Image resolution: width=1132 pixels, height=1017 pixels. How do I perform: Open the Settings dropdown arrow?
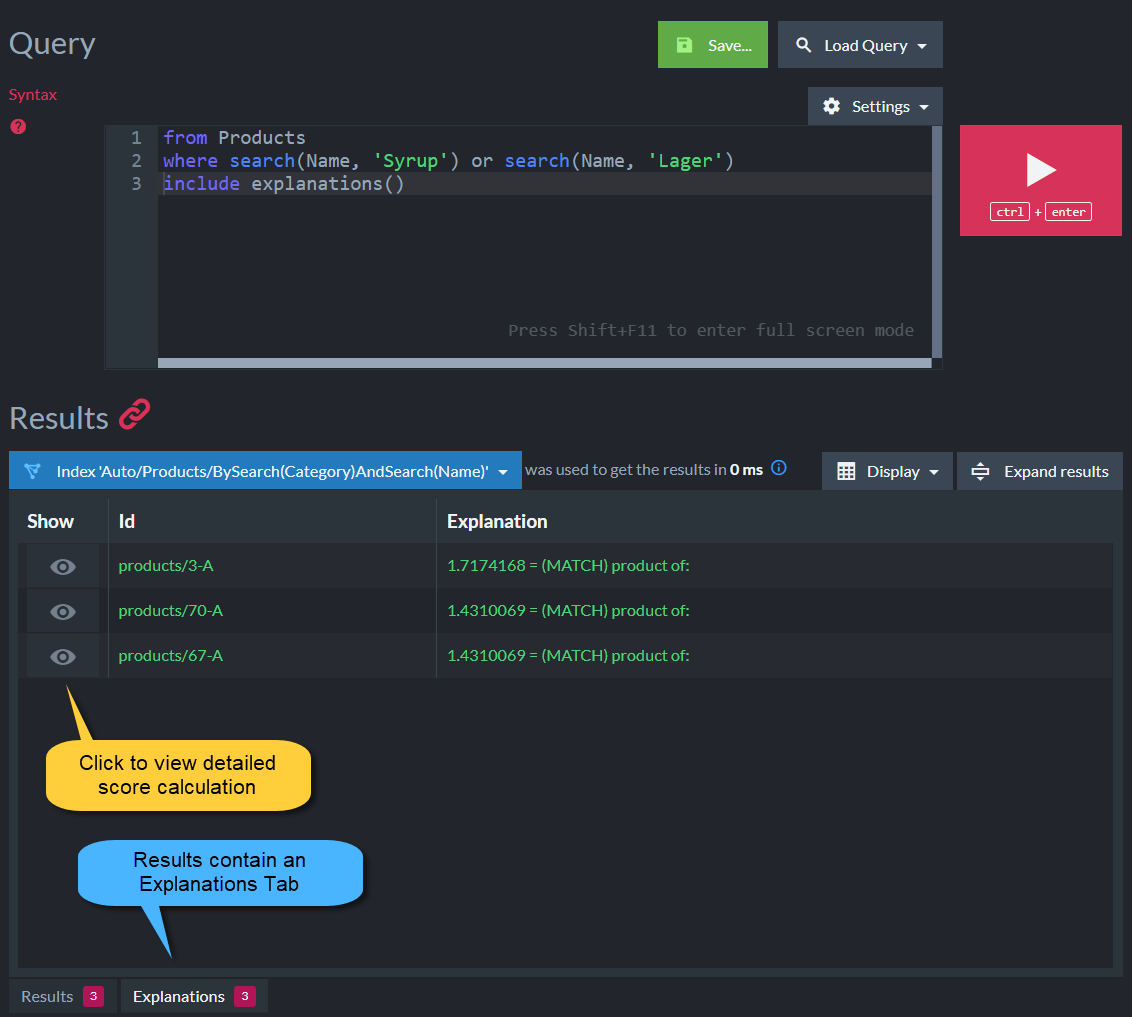(924, 107)
